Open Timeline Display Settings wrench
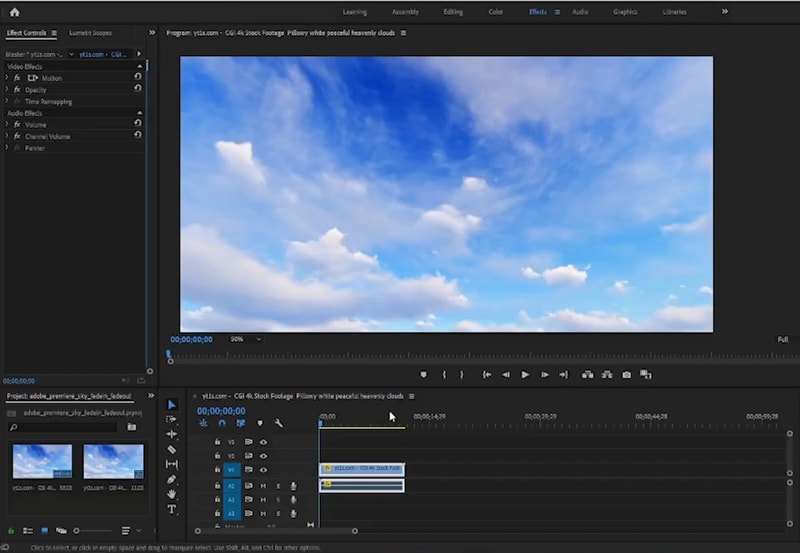Screen dimensions: 800x553 click(x=279, y=423)
